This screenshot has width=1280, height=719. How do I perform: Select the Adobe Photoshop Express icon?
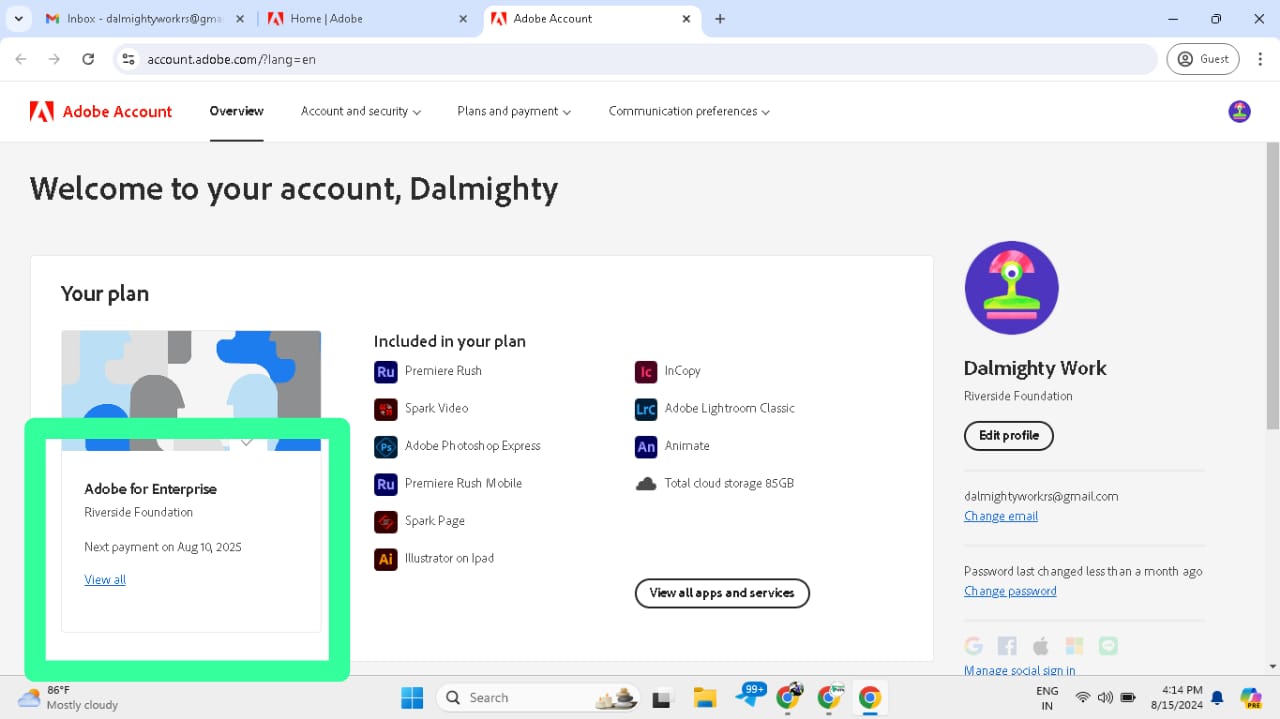(x=385, y=447)
